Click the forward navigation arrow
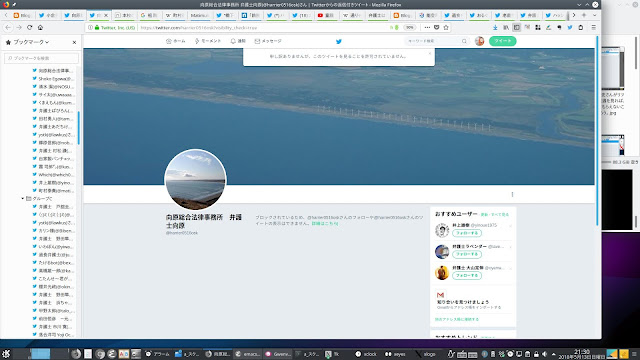 click(19, 27)
